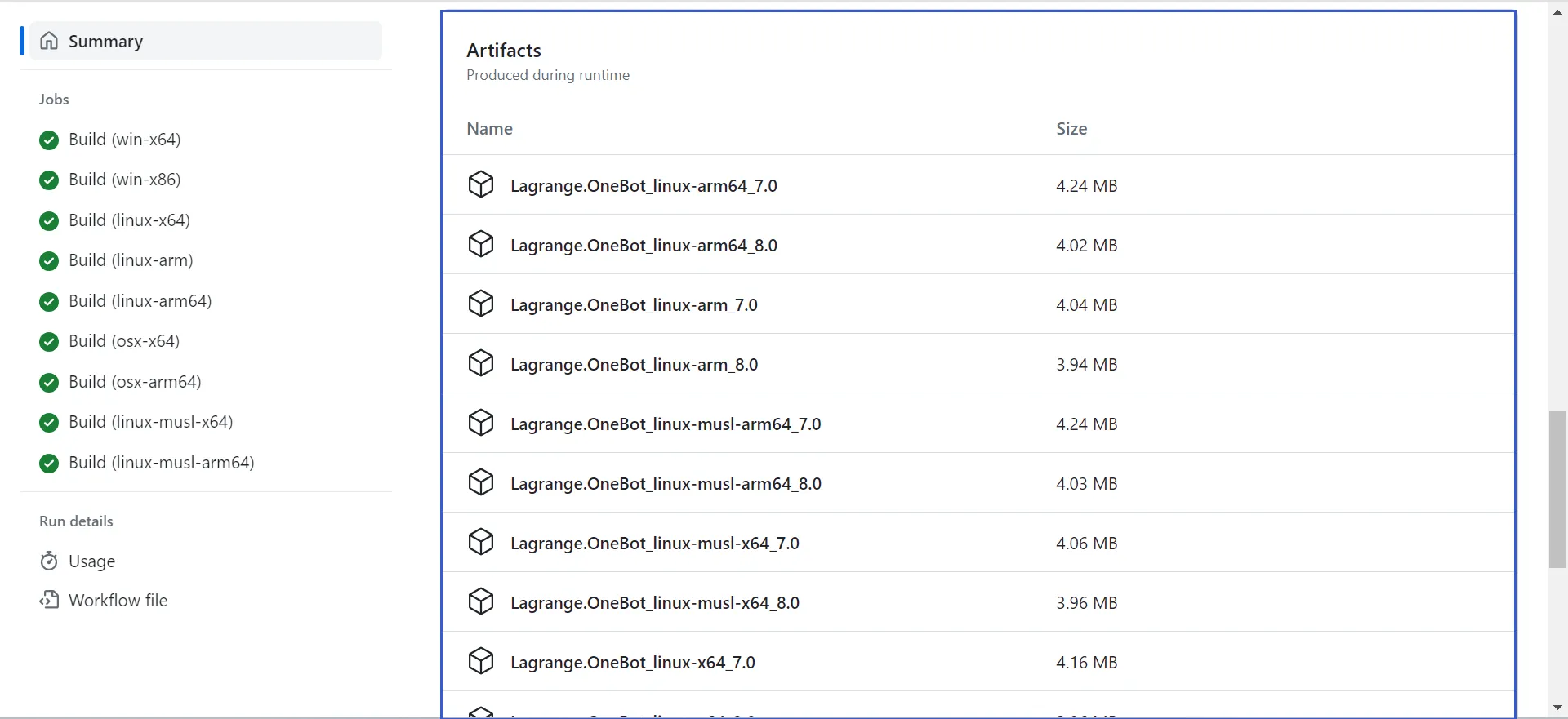Download Lagrange.OneBot_linux-musl-arm64_7.0 artifact

click(x=666, y=424)
